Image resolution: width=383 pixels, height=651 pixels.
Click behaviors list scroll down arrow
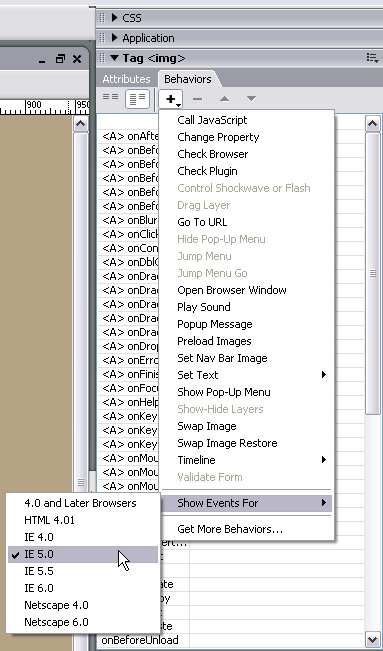click(372, 639)
